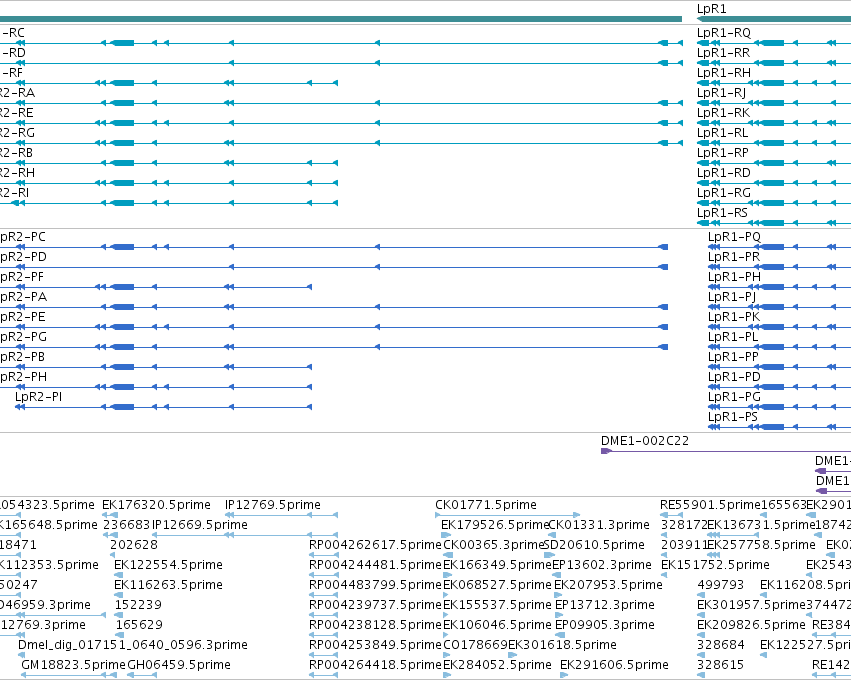Click the LpR1-RP transcript label

tap(723, 154)
